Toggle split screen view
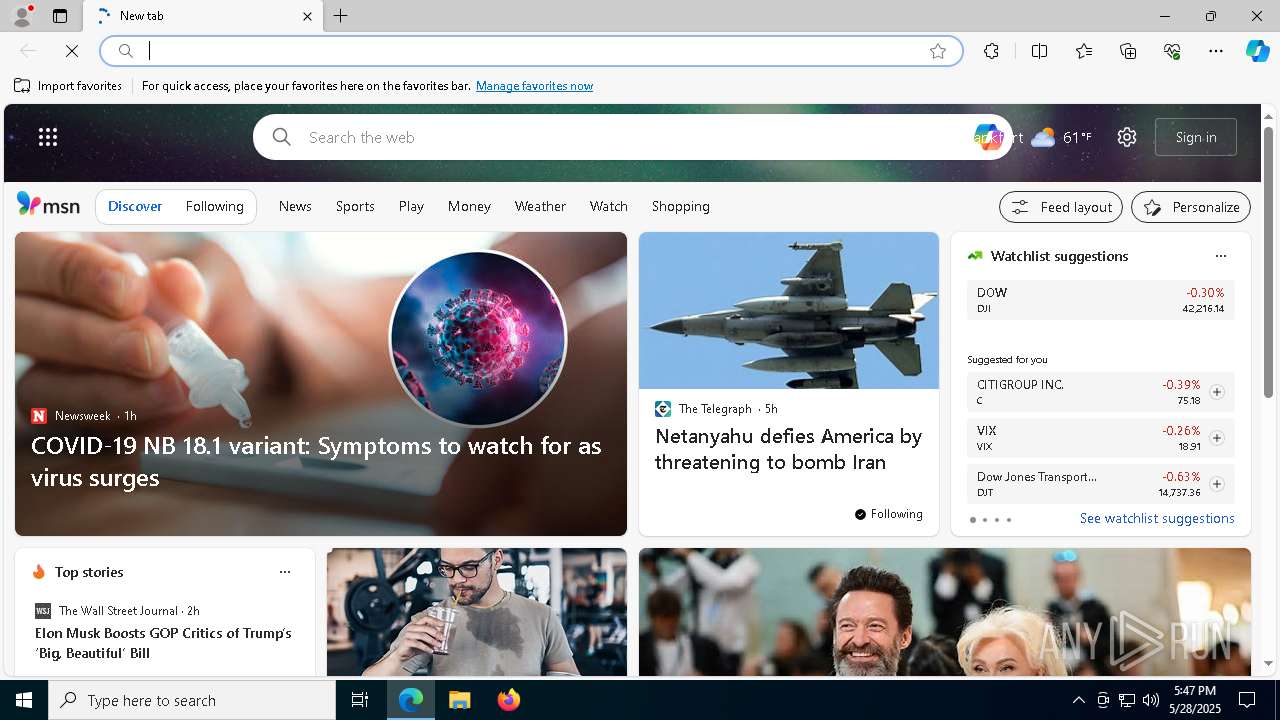 point(1039,51)
